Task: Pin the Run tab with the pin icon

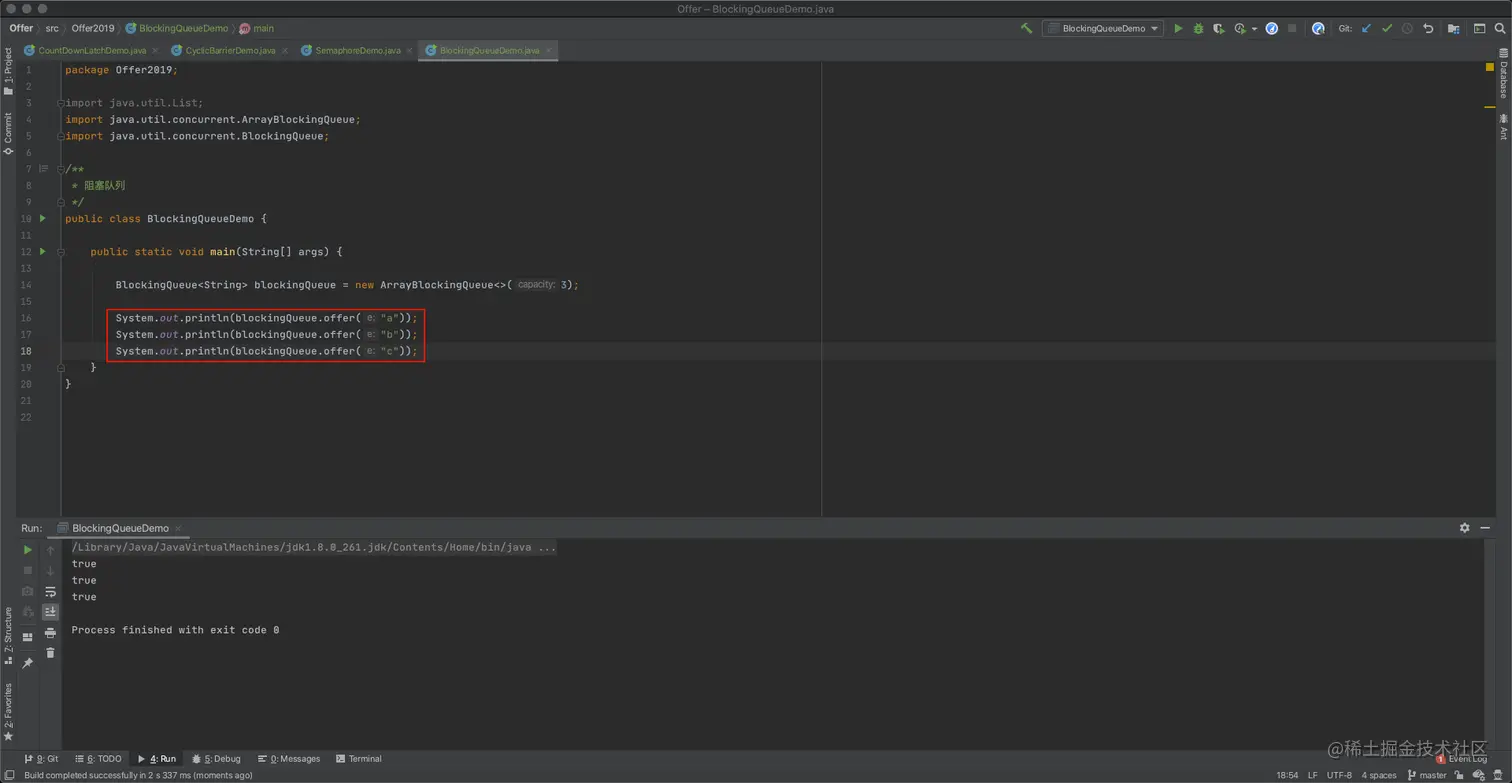Action: 28,663
